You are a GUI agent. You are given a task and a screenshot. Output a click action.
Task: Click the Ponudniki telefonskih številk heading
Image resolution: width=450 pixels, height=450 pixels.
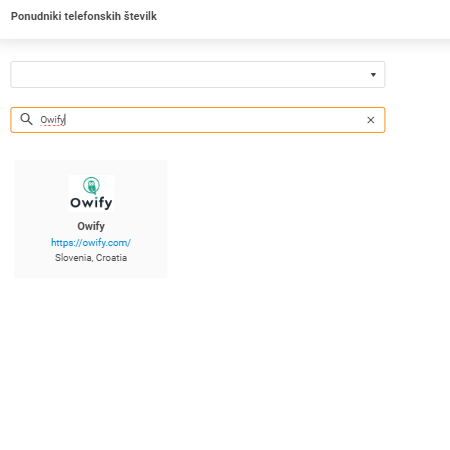pyautogui.click(x=84, y=16)
